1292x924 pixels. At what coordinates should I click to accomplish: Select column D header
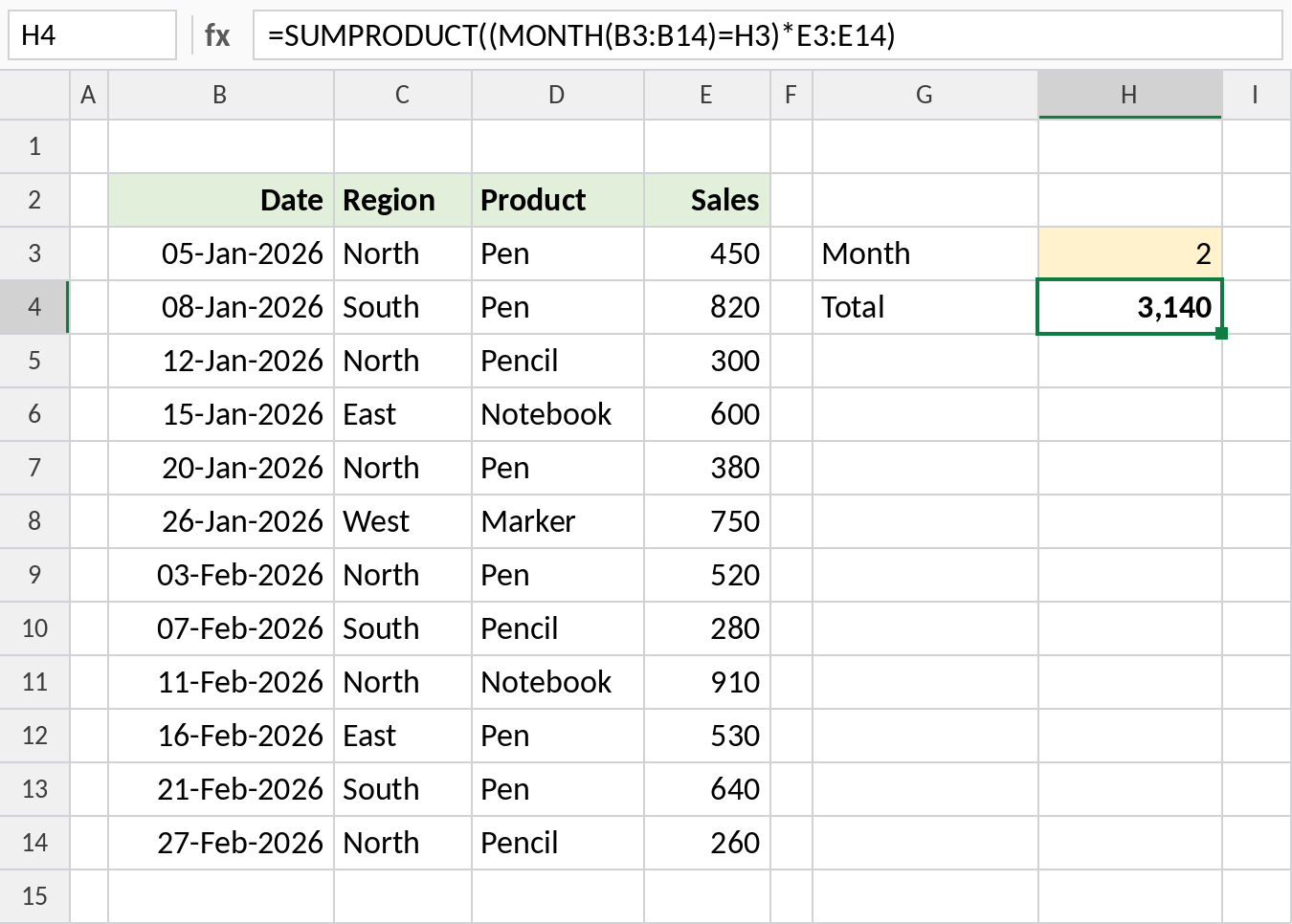[x=558, y=95]
